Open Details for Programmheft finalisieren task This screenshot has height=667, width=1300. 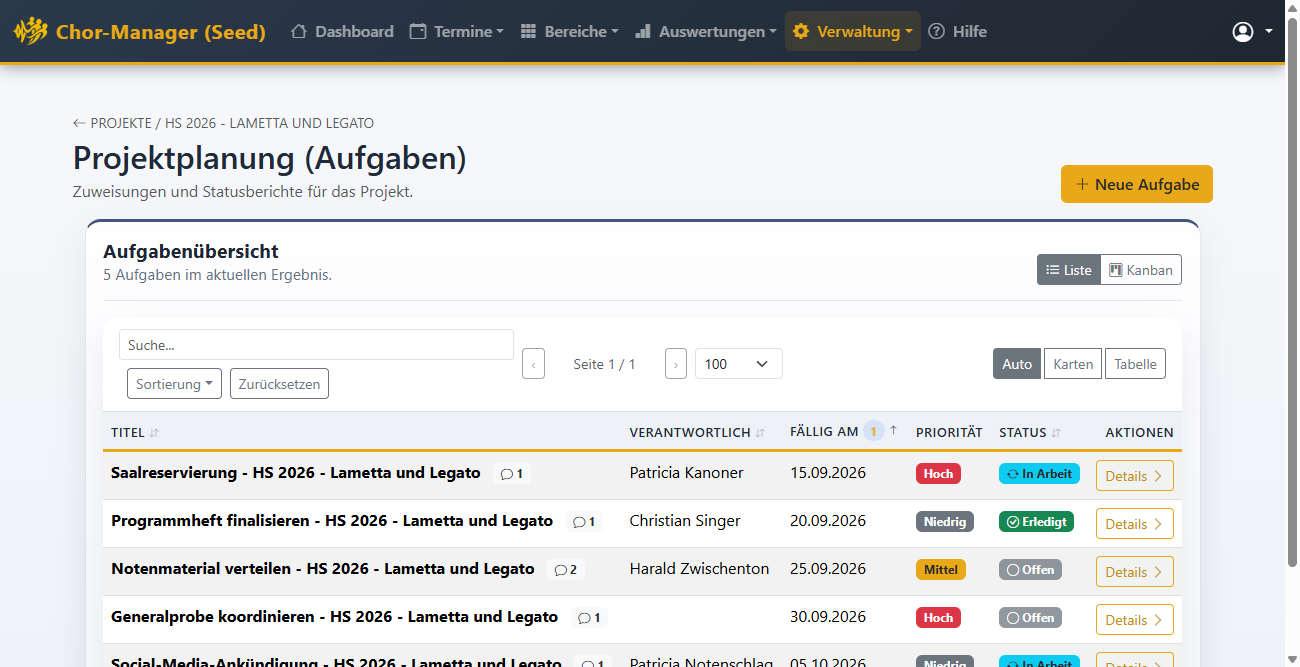pos(1135,524)
